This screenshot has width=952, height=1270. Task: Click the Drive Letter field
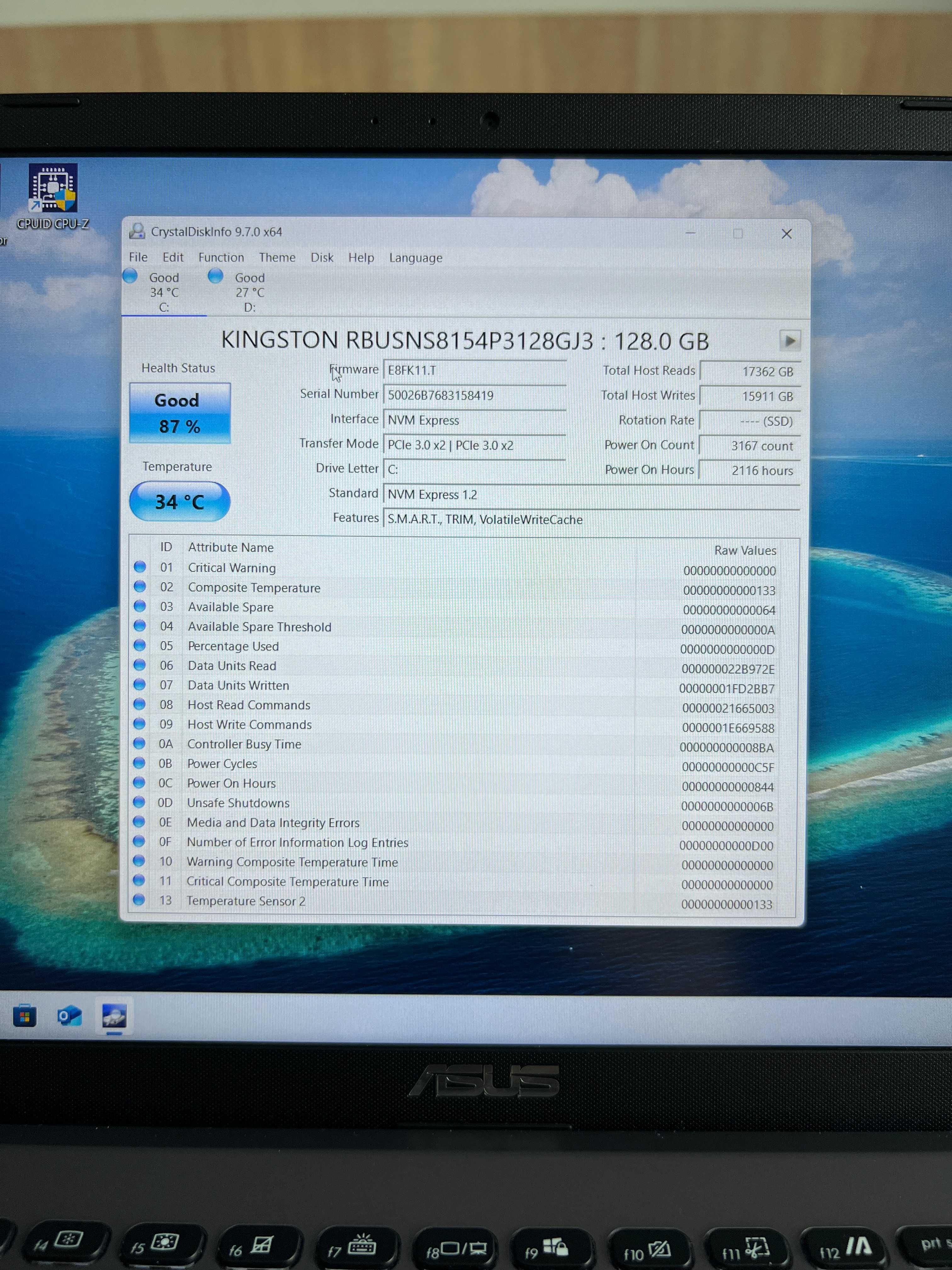point(474,470)
